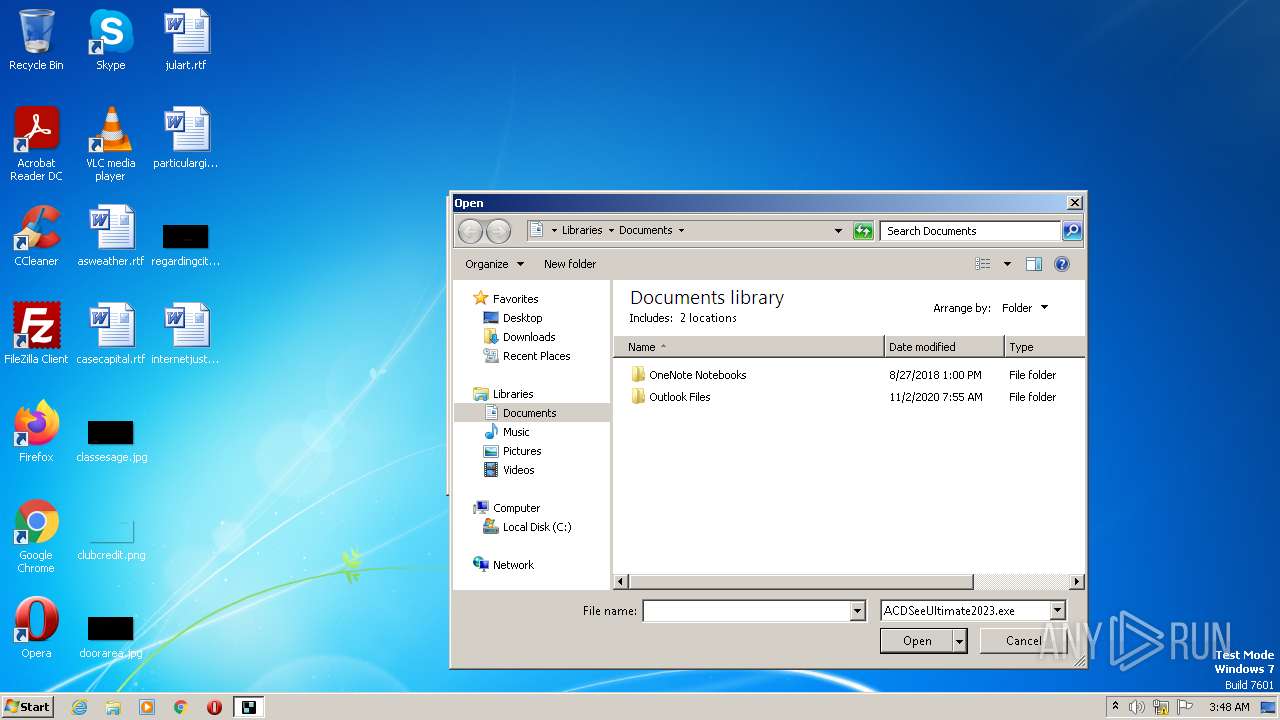Open CCleaner desktop shortcut
This screenshot has height=720, width=1280.
tap(36, 236)
